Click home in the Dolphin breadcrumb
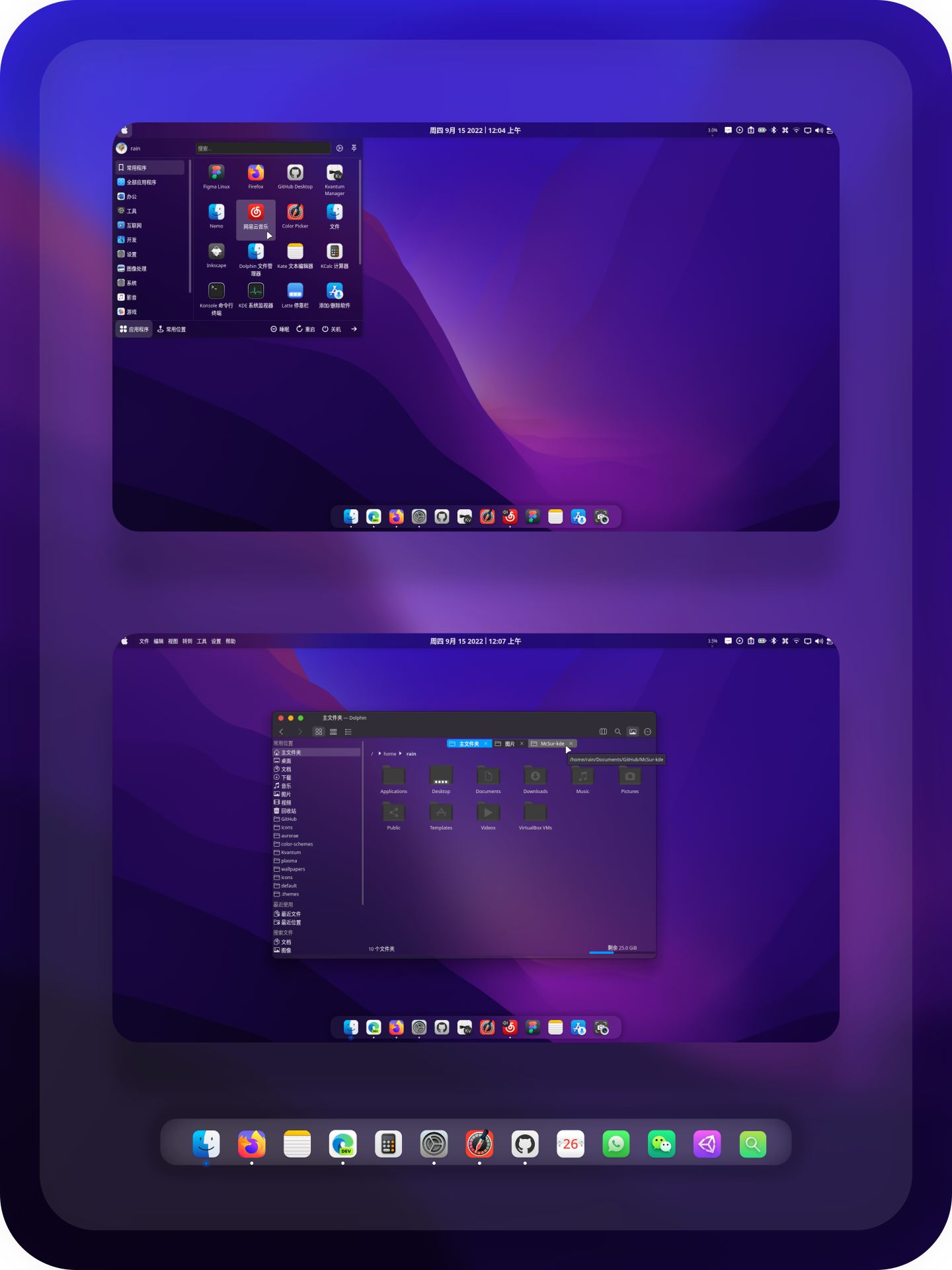This screenshot has width=952, height=1270. [x=390, y=753]
